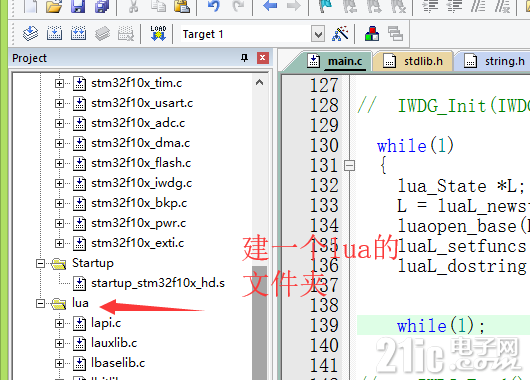Comment out the selected lines
Image resolution: width=530 pixels, height=380 pixels.
[478, 6]
